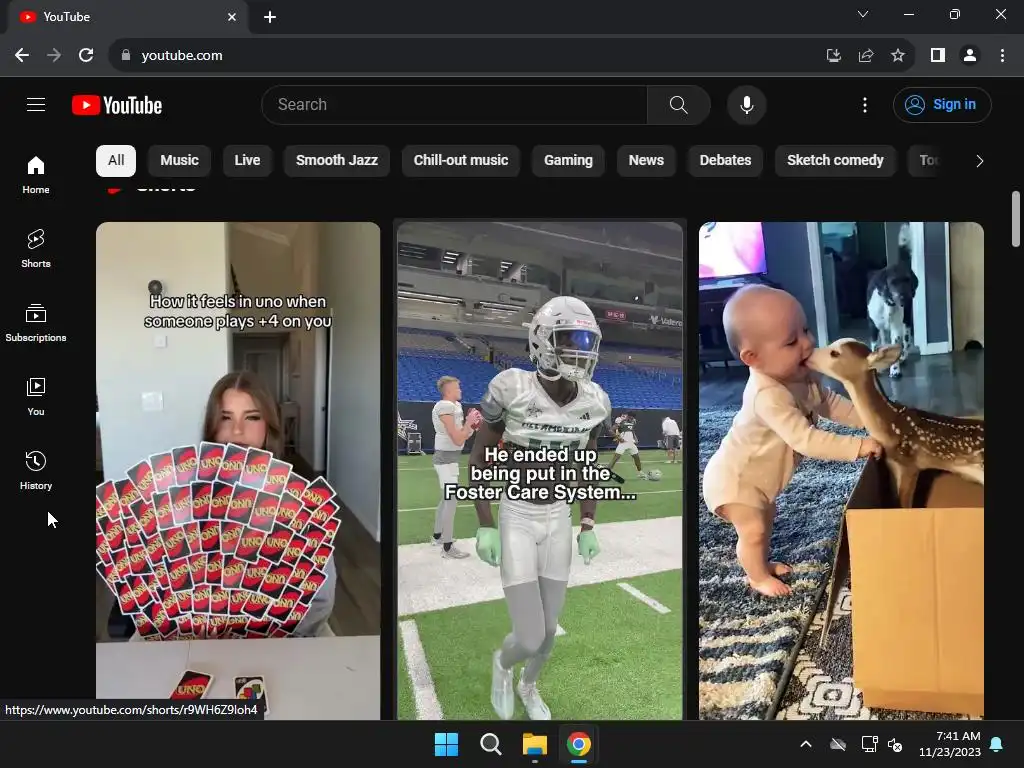
Task: Open Chrome's three-dot menu
Action: pyautogui.click(x=1002, y=56)
